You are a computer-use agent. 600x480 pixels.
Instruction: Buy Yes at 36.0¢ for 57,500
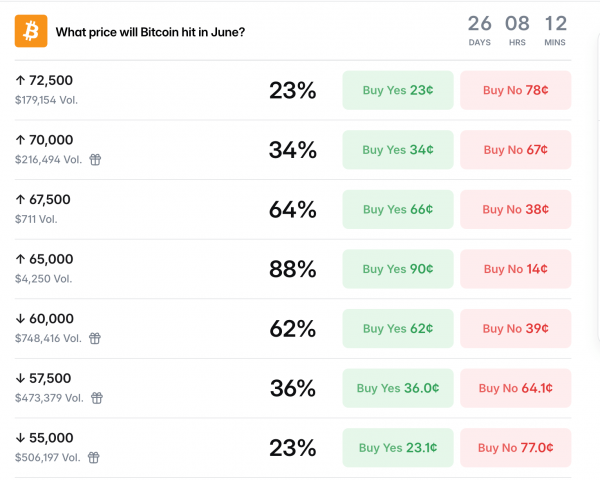click(398, 388)
